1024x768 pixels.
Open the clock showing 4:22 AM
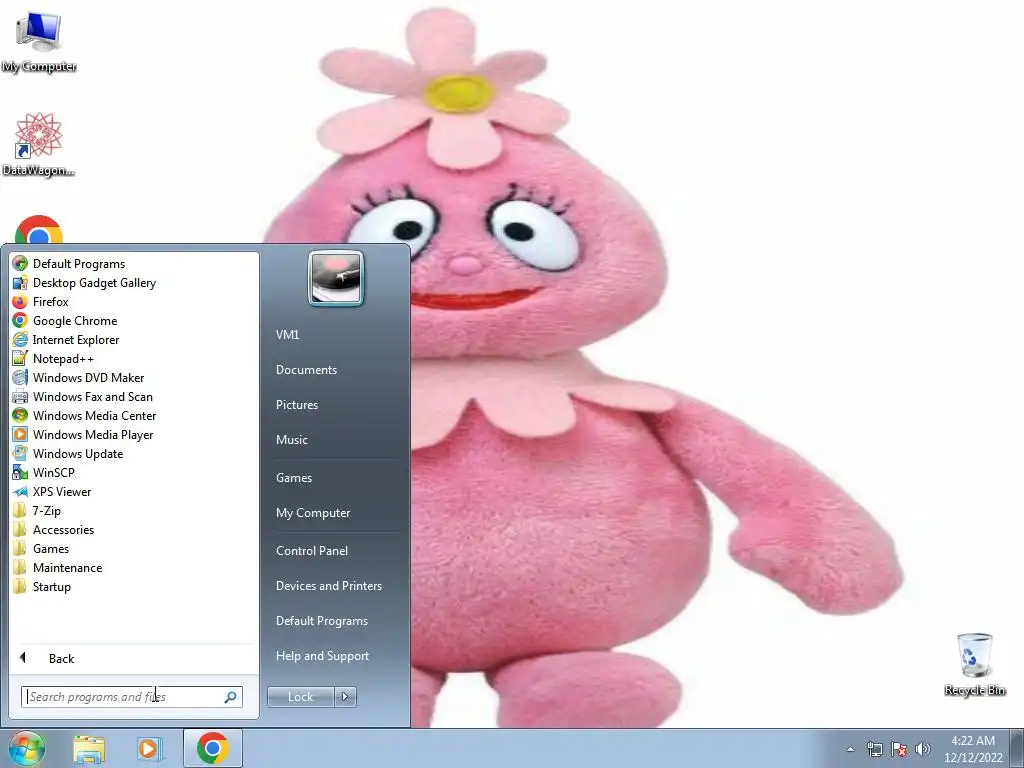(972, 749)
